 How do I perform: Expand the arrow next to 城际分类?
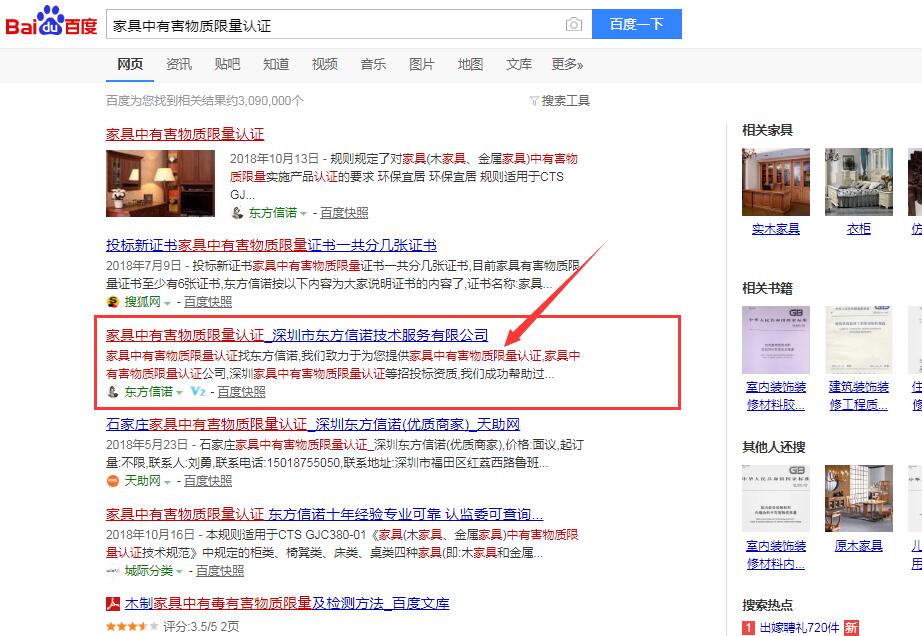tap(180, 572)
